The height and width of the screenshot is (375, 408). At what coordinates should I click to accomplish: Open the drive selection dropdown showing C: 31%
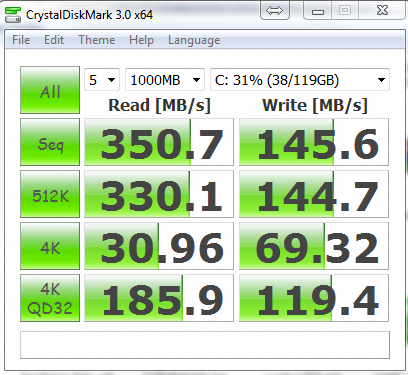coord(300,80)
